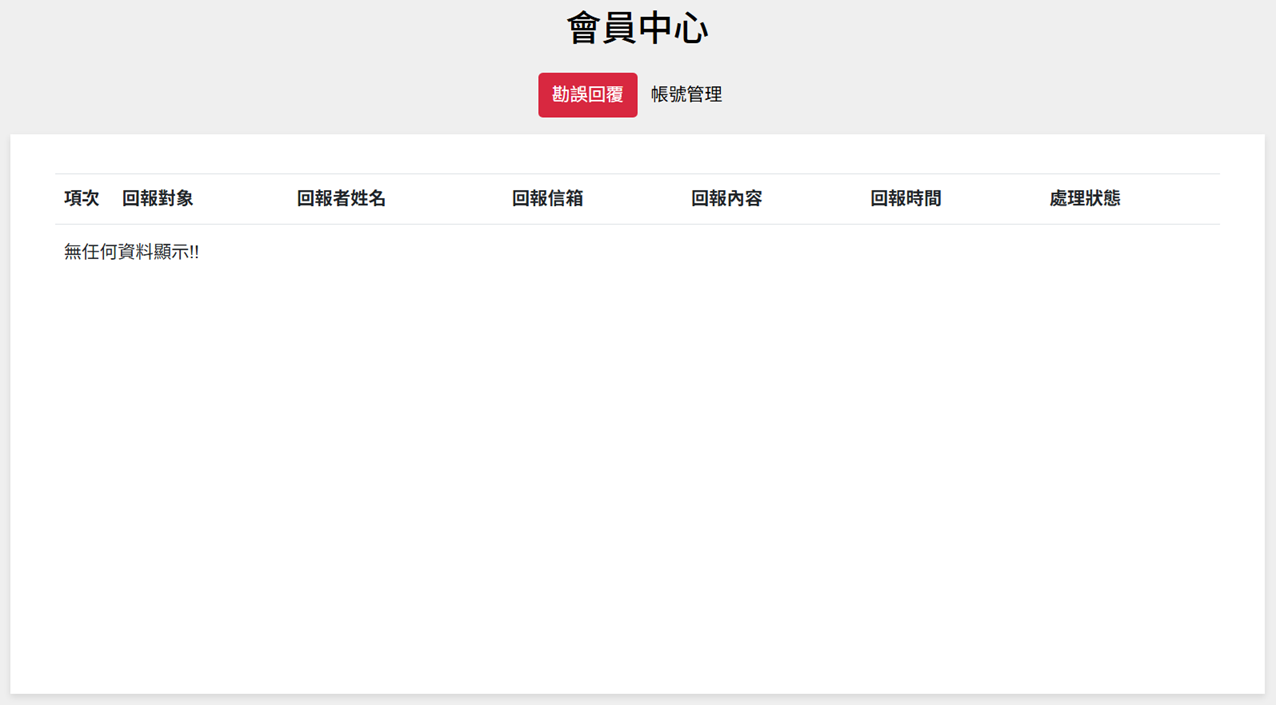
Task: Click the 回報時間 column header
Action: (x=905, y=199)
